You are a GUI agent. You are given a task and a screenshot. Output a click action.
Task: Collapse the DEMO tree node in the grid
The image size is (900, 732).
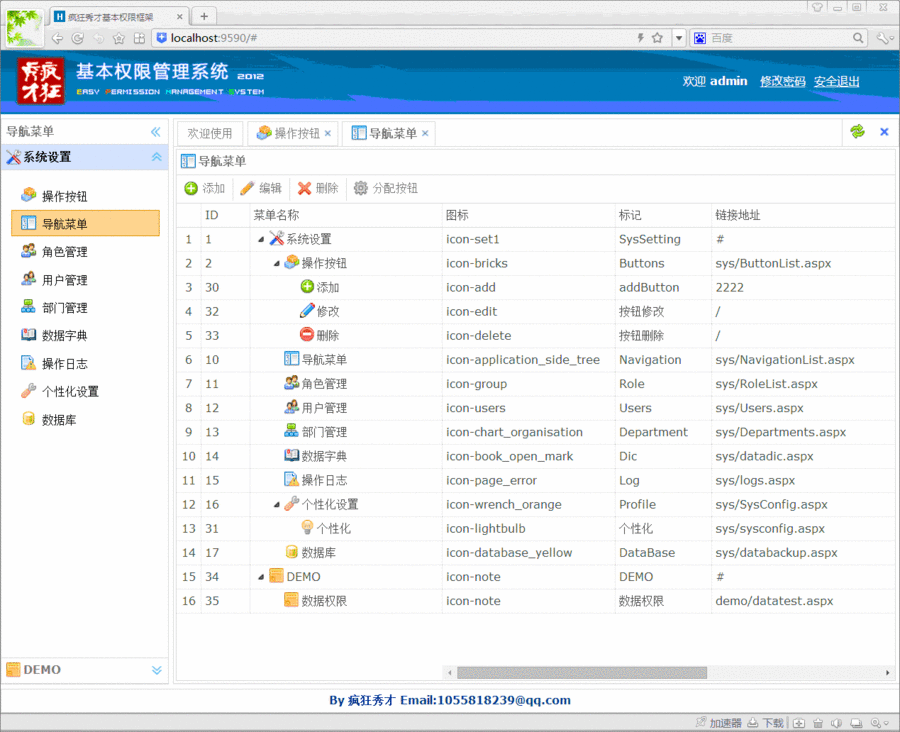(261, 577)
